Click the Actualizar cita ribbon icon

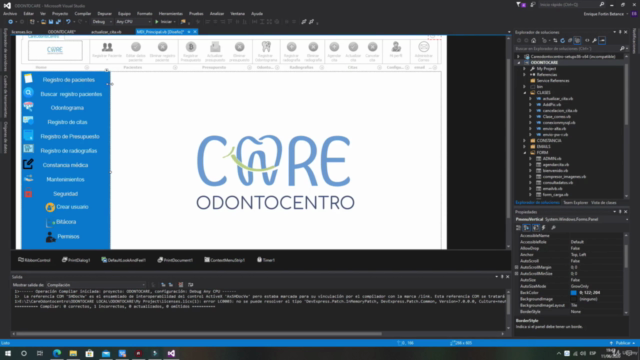click(x=353, y=47)
